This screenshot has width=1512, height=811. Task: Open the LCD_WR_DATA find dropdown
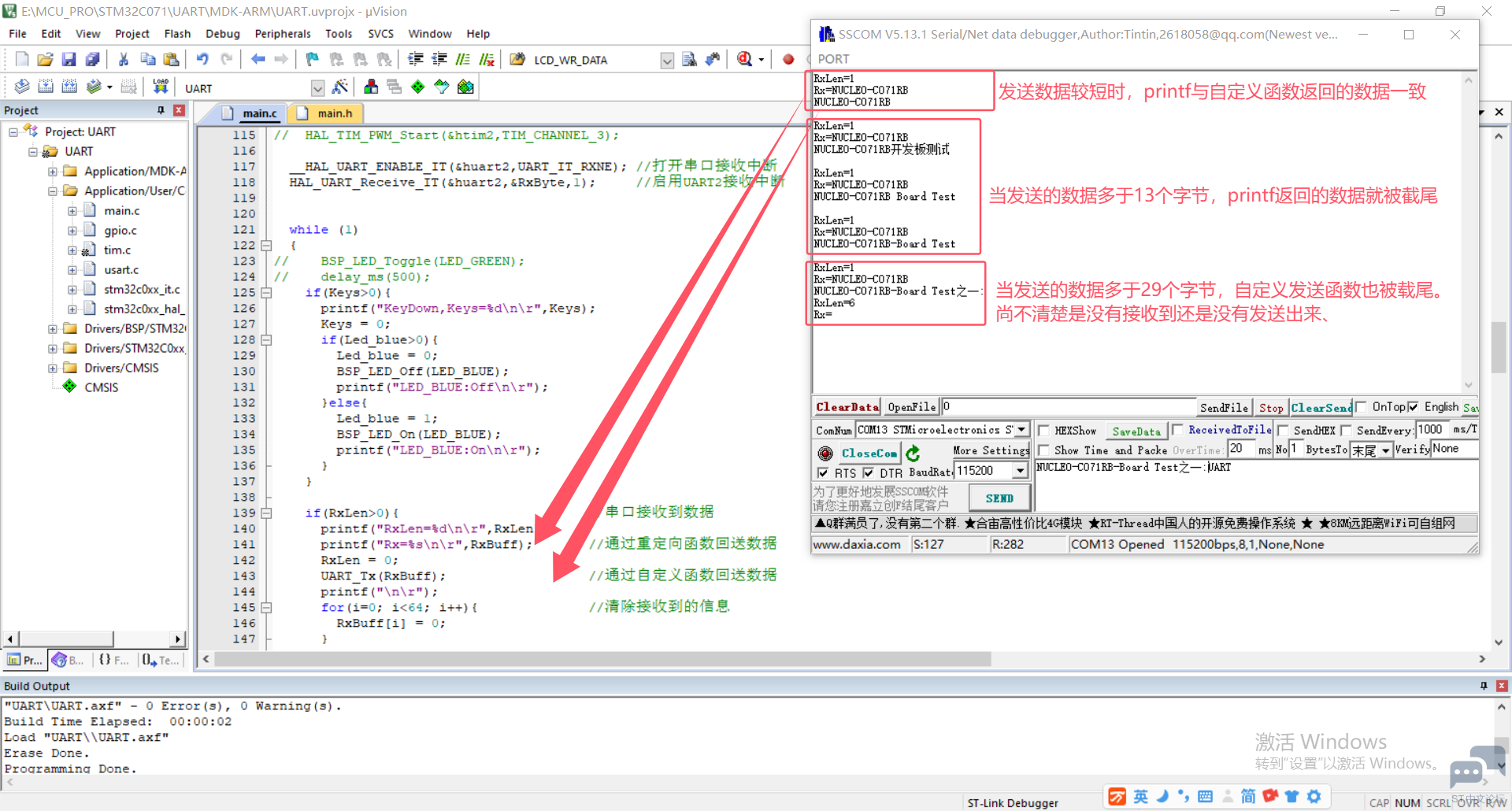click(x=667, y=61)
